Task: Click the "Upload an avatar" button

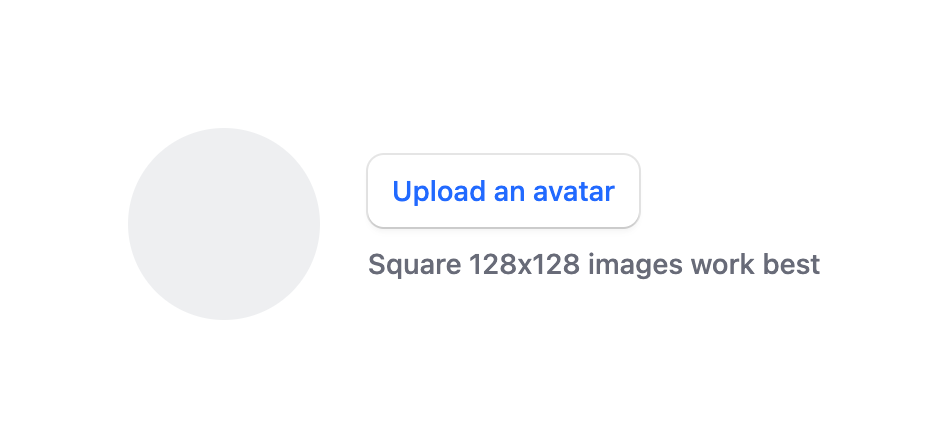Action: (503, 191)
